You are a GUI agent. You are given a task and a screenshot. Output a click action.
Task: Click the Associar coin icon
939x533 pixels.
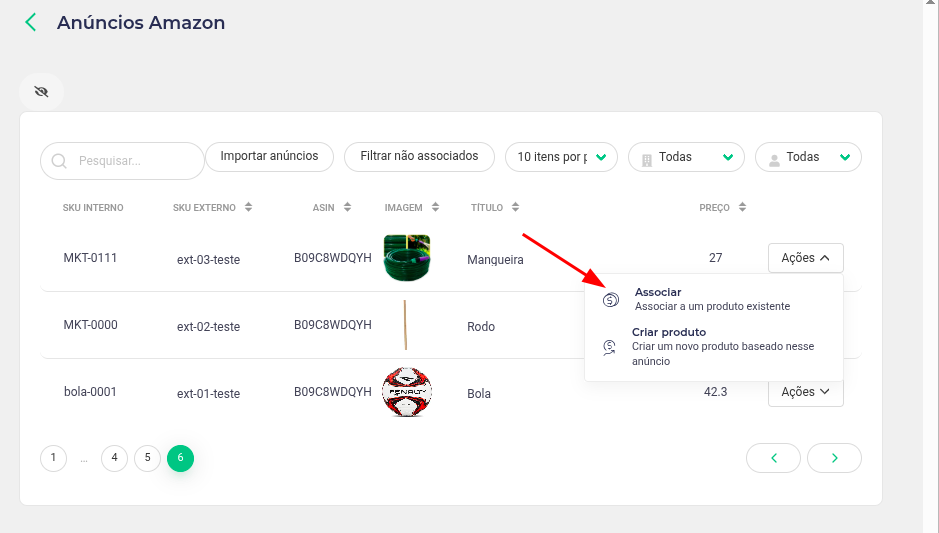click(610, 299)
